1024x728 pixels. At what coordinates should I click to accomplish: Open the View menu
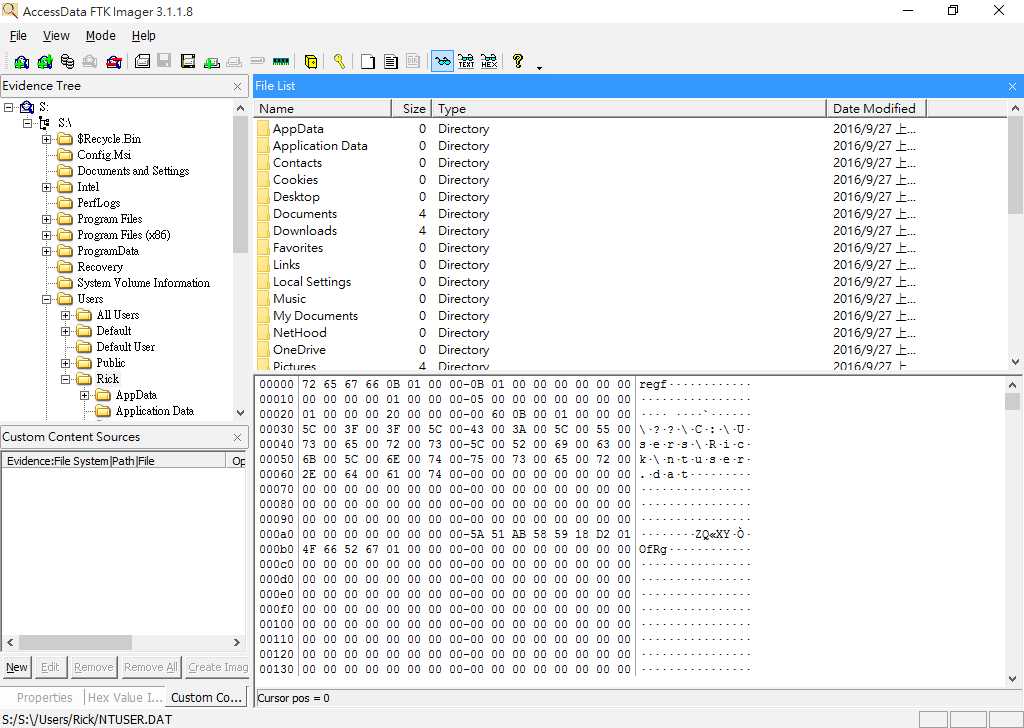pyautogui.click(x=56, y=36)
